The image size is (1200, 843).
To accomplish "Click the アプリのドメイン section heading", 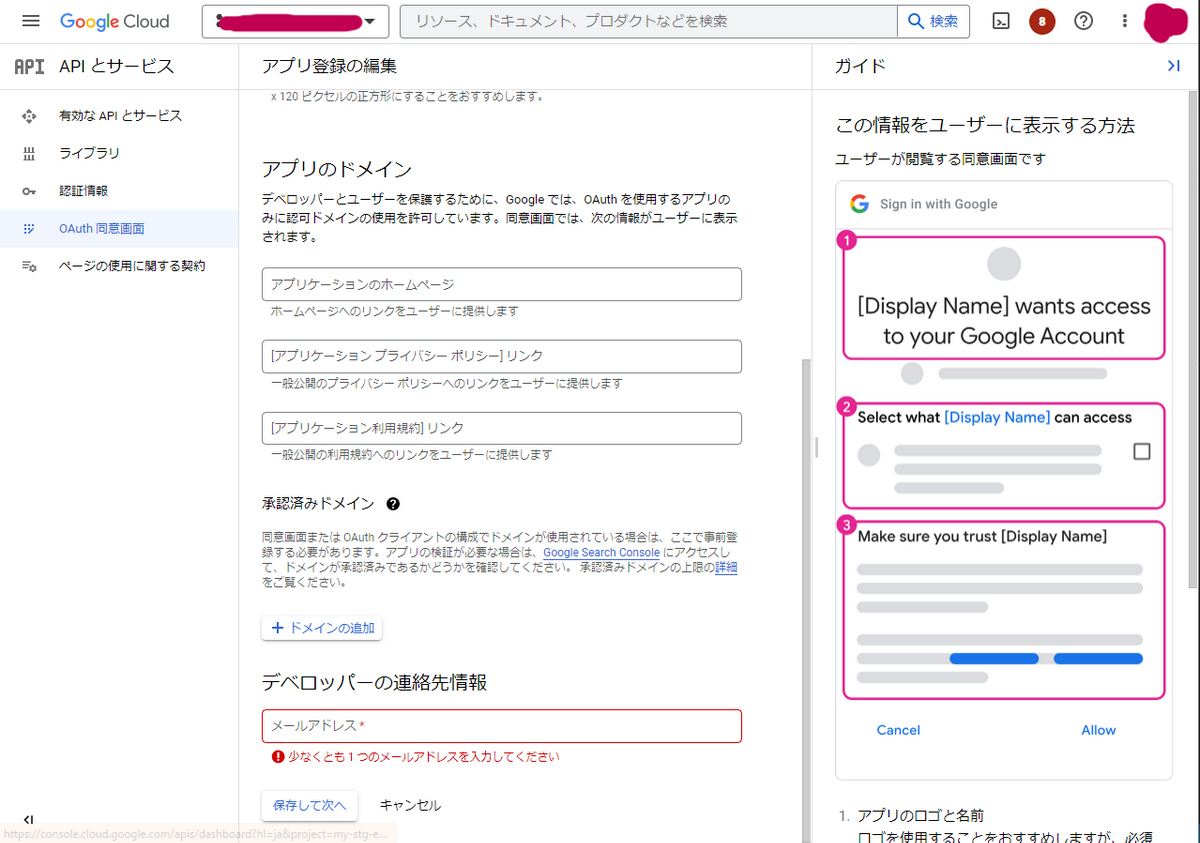I will click(x=337, y=169).
